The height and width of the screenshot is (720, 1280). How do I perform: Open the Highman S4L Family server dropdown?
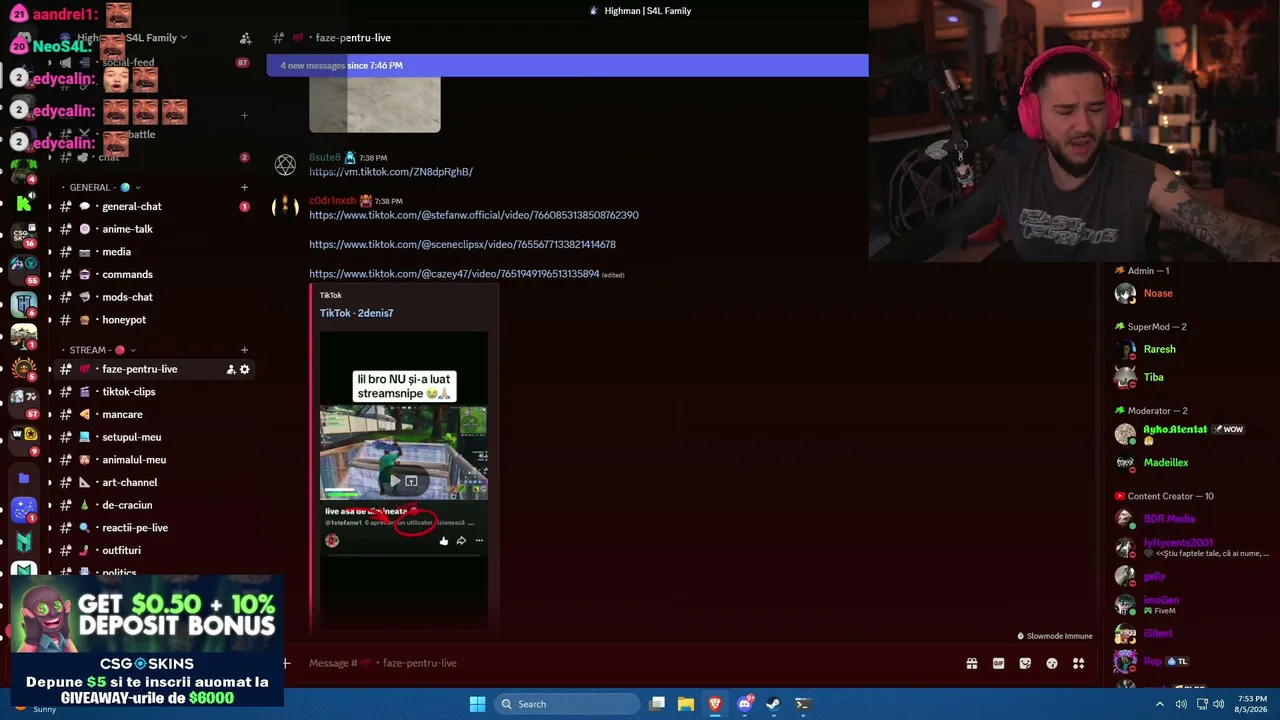(x=132, y=38)
